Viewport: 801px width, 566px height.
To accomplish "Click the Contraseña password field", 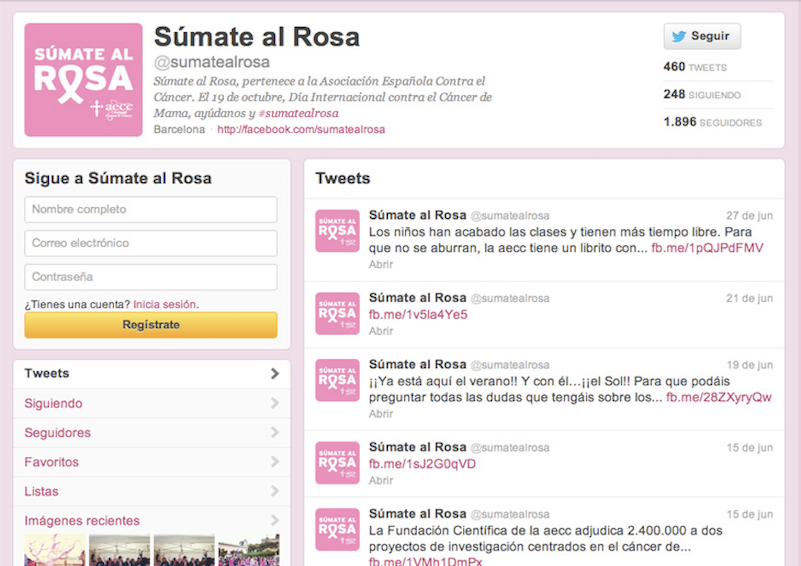I will pyautogui.click(x=151, y=277).
